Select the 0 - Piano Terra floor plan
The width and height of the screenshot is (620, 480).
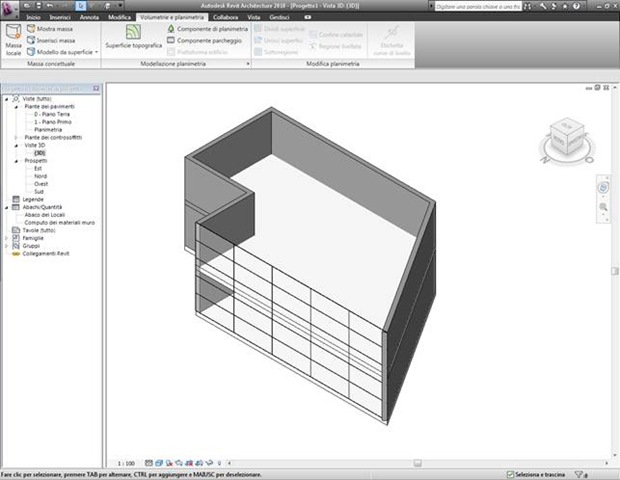point(52,114)
